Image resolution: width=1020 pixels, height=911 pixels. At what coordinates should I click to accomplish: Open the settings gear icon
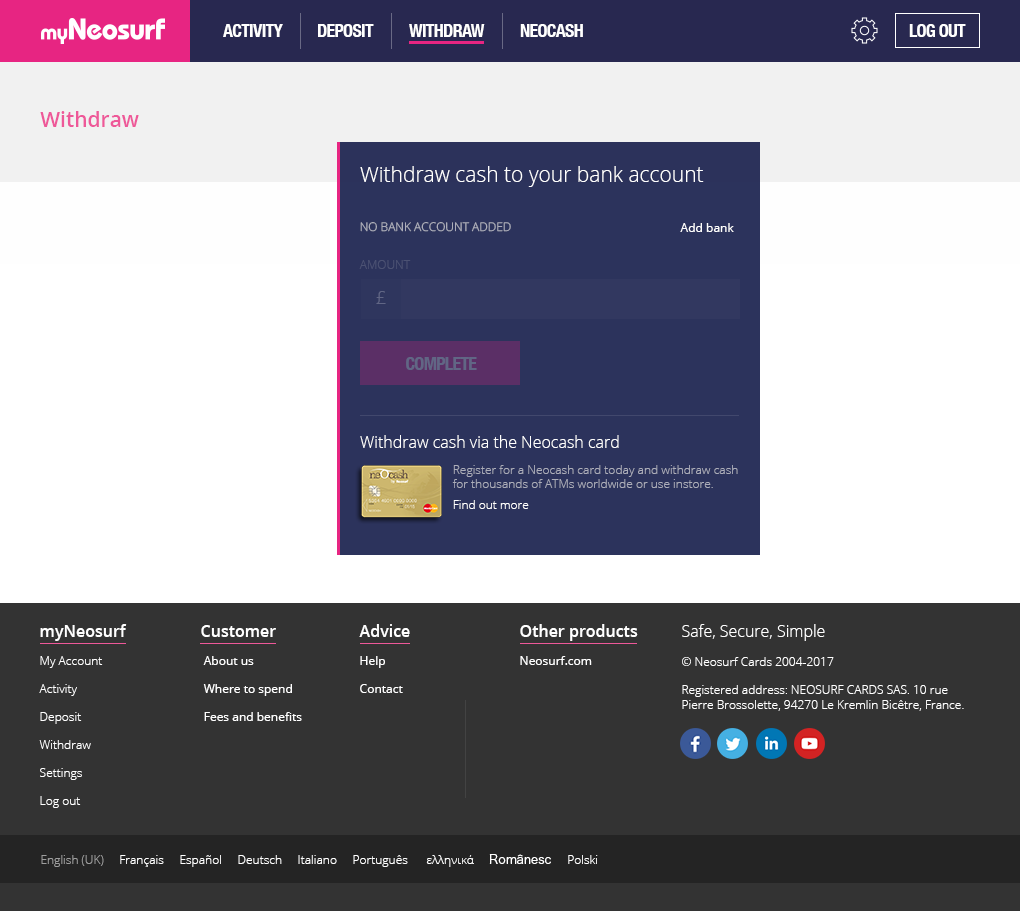[864, 31]
